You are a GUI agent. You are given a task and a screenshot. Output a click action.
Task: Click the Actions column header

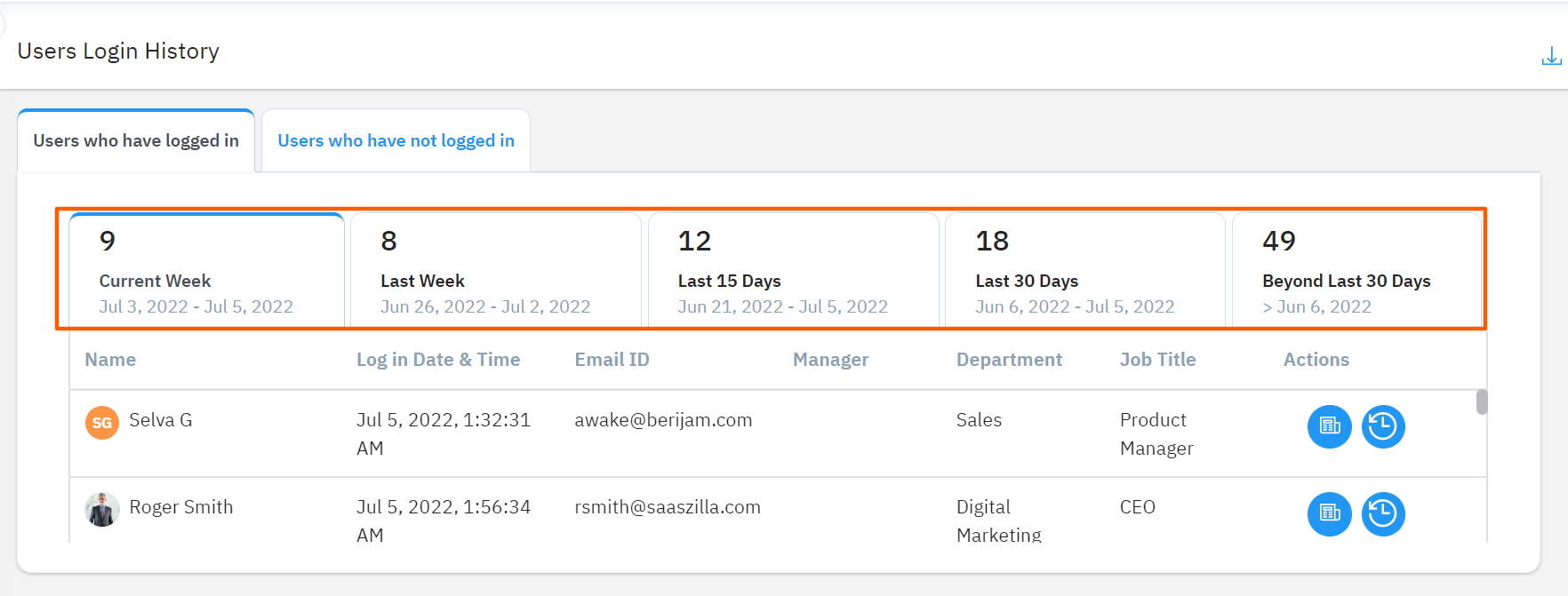[1316, 360]
